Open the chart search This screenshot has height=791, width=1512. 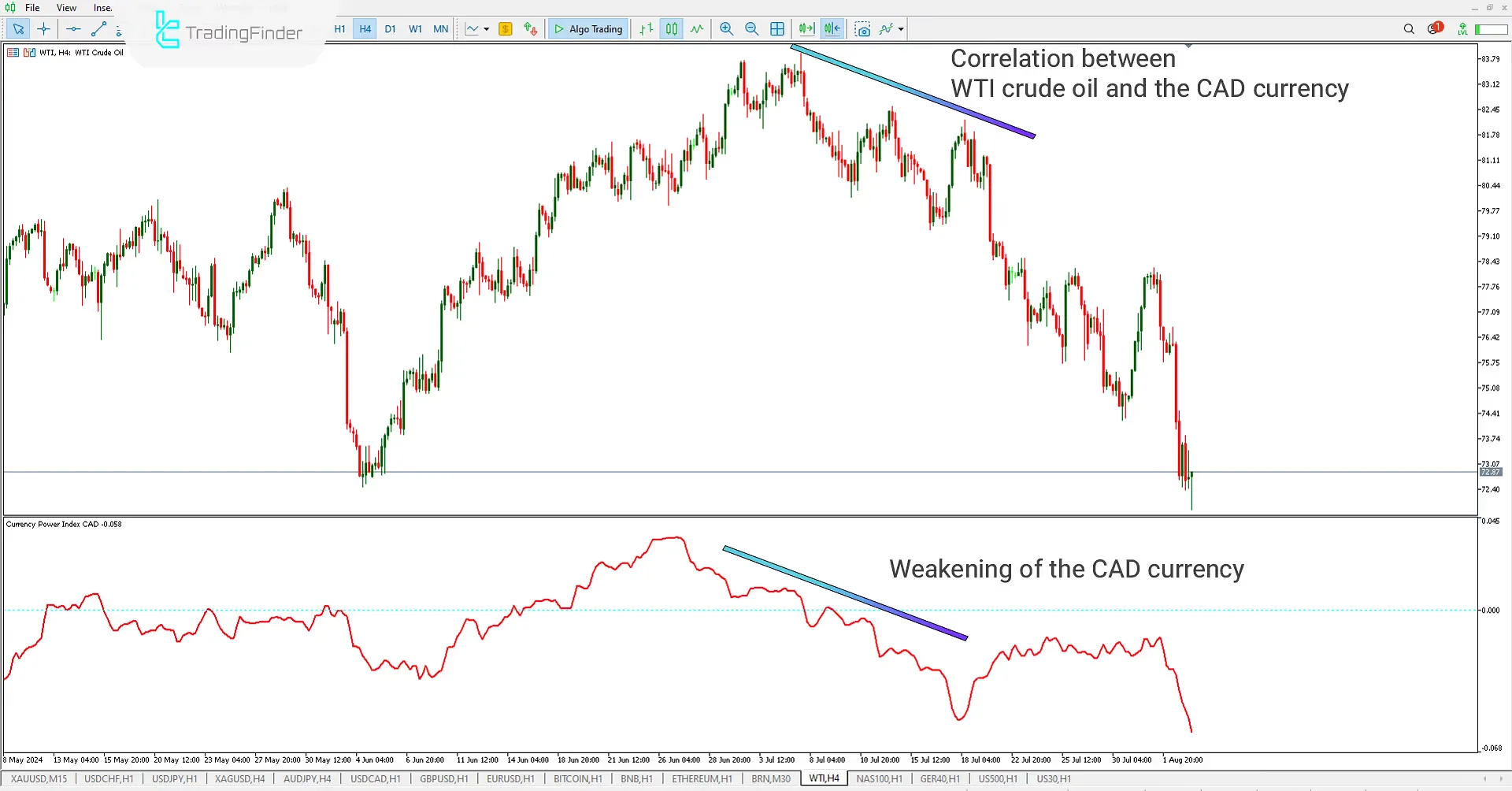[x=1409, y=29]
